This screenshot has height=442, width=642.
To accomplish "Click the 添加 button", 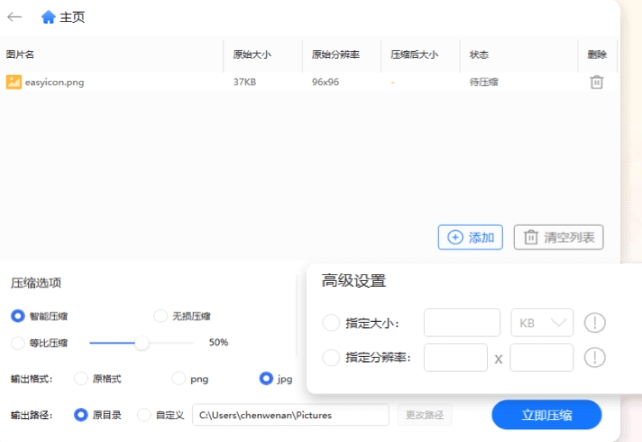I will [470, 237].
